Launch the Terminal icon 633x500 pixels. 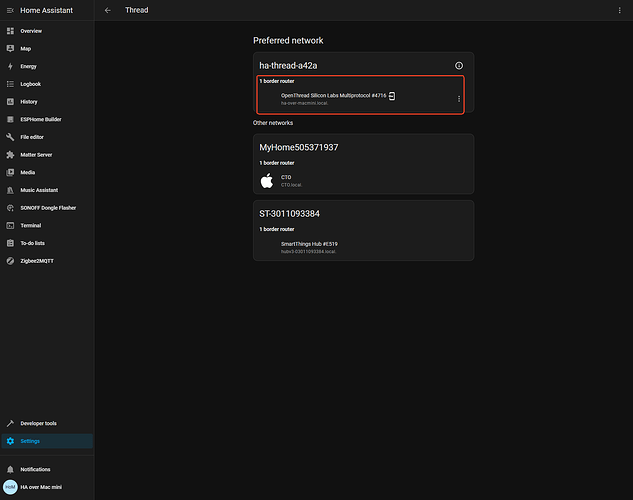click(10, 226)
